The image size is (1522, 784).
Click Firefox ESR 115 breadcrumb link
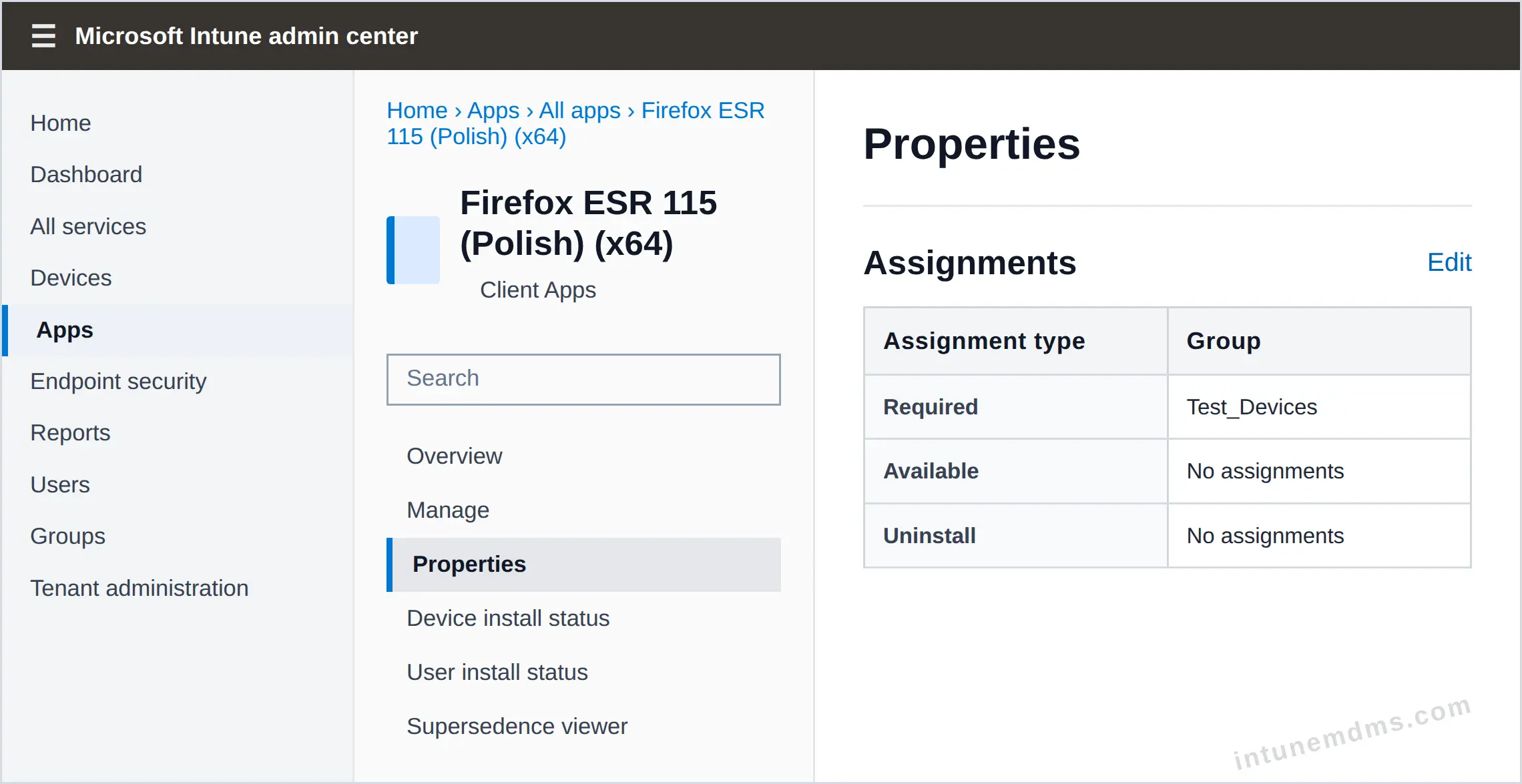pyautogui.click(x=575, y=123)
